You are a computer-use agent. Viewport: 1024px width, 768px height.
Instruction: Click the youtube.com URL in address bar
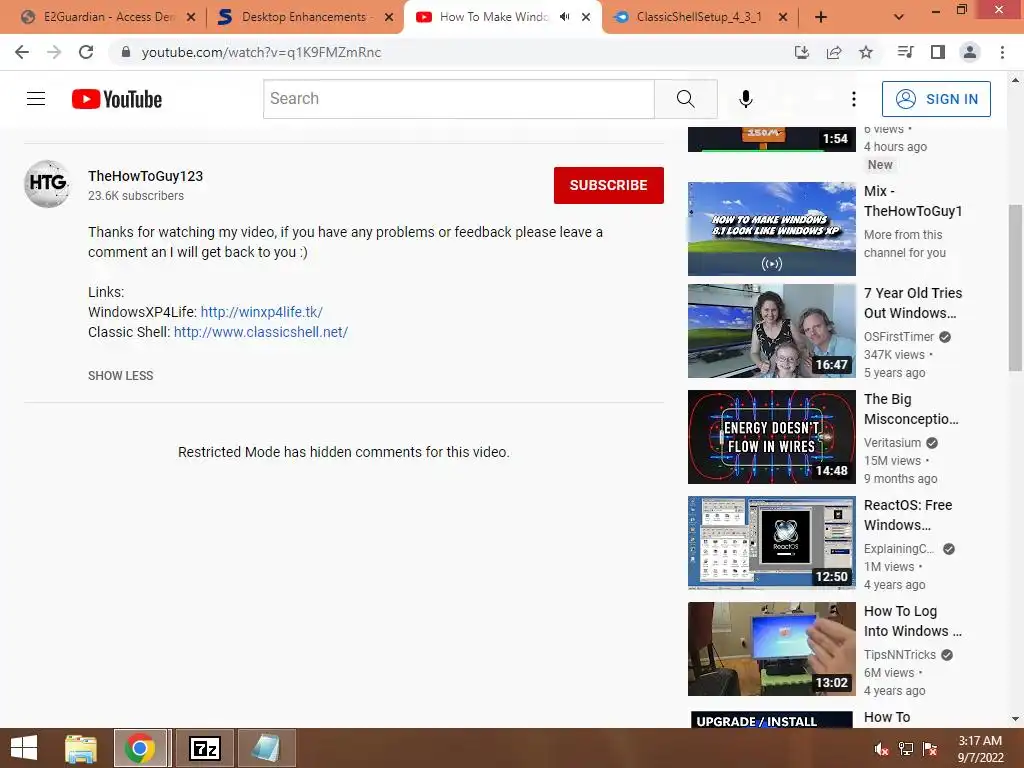tap(261, 52)
